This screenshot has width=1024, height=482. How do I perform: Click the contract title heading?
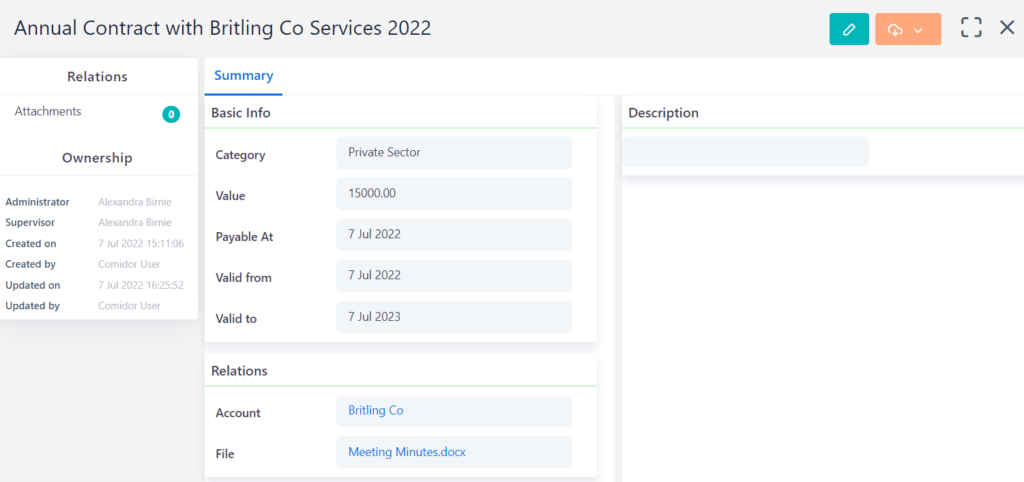223,28
